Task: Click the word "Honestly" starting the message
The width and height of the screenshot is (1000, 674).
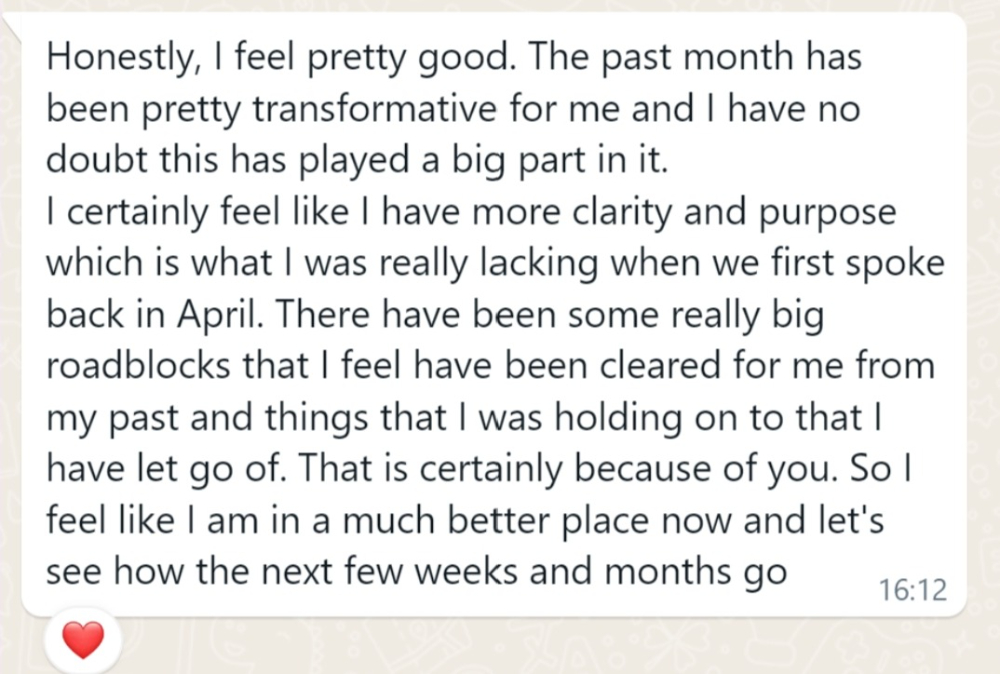Action: pos(119,57)
